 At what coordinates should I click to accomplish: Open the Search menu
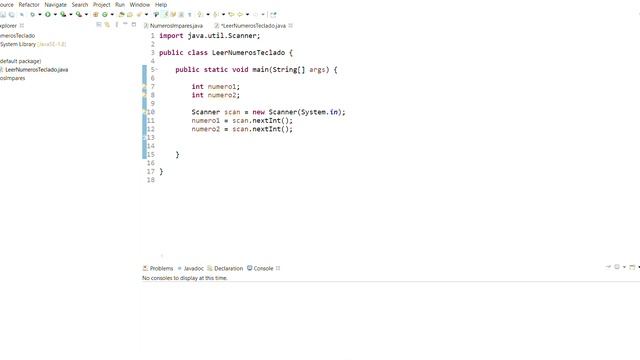pos(80,4)
